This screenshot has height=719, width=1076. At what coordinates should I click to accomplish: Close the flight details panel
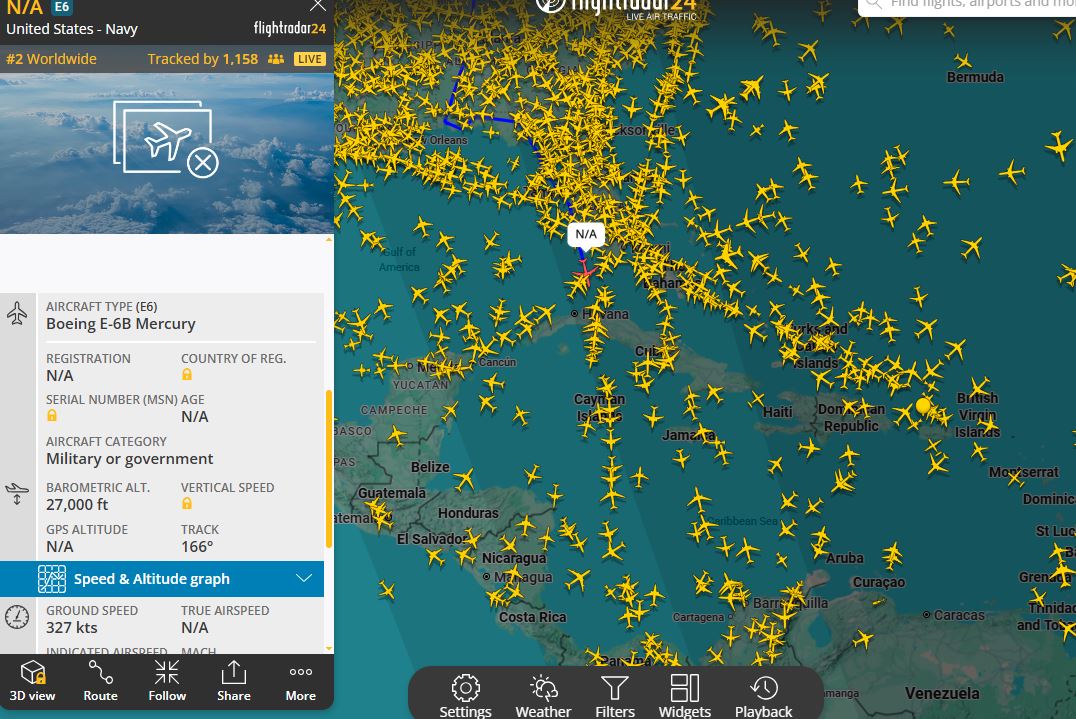[317, 6]
